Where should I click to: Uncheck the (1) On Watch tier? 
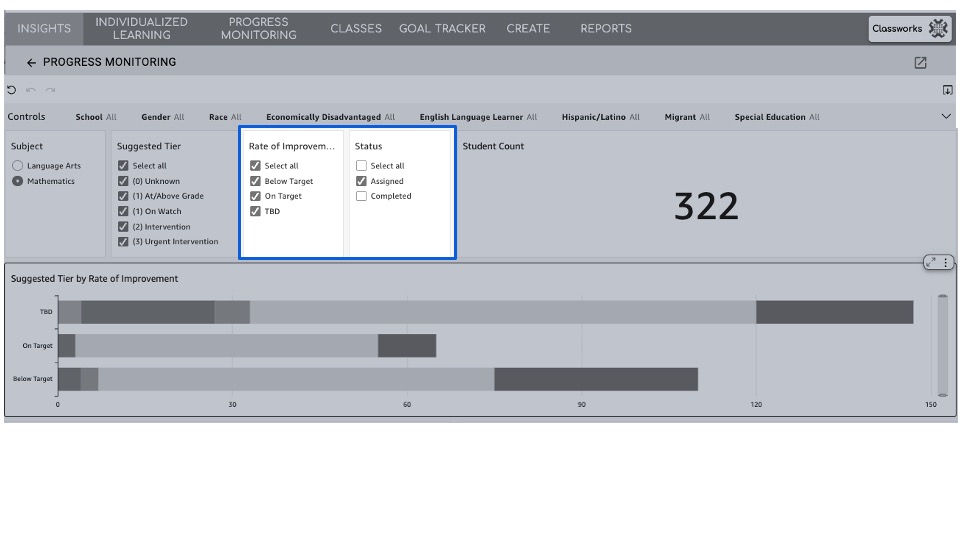(x=123, y=211)
